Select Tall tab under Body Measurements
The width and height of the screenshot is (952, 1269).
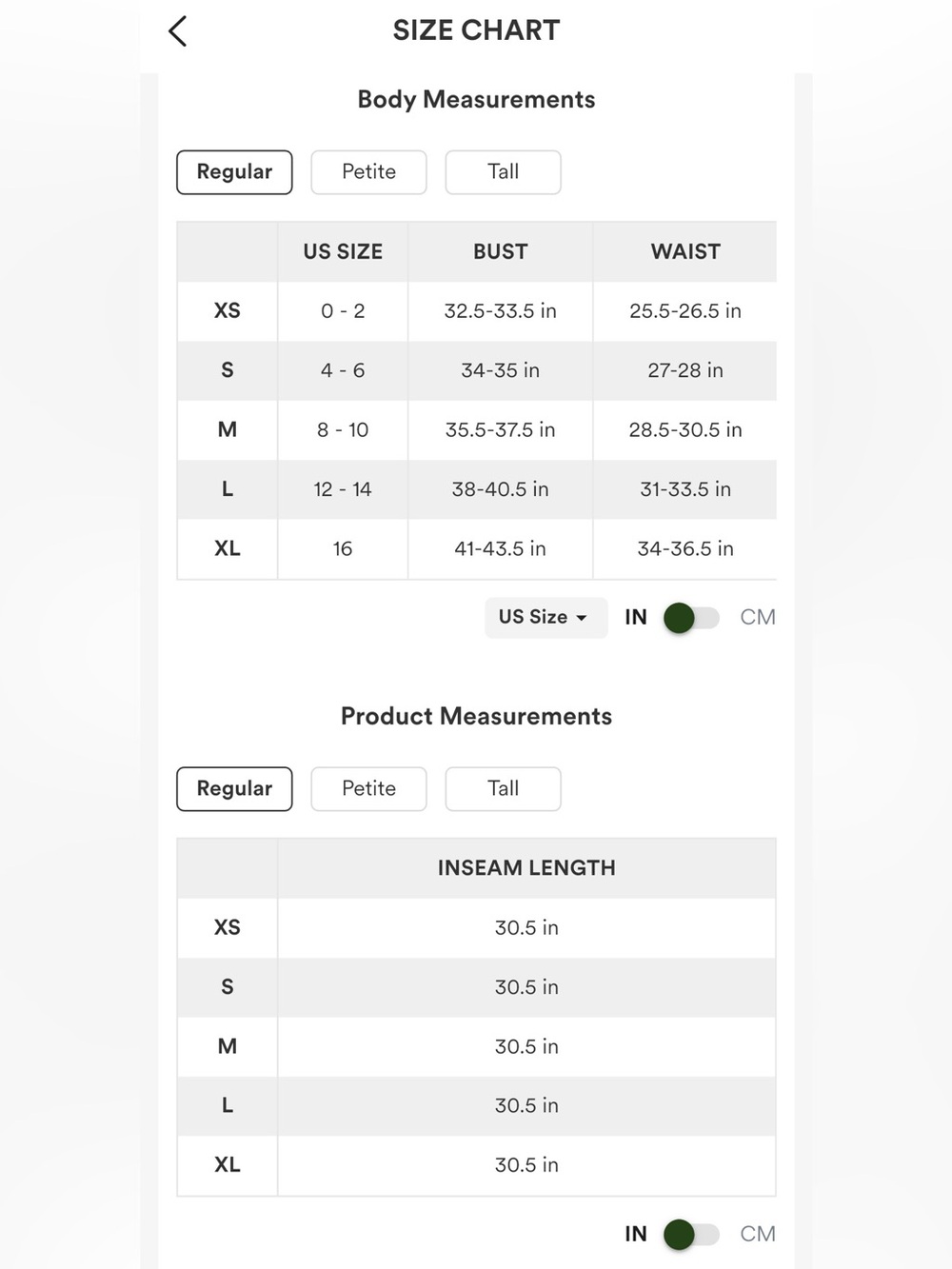click(x=503, y=172)
